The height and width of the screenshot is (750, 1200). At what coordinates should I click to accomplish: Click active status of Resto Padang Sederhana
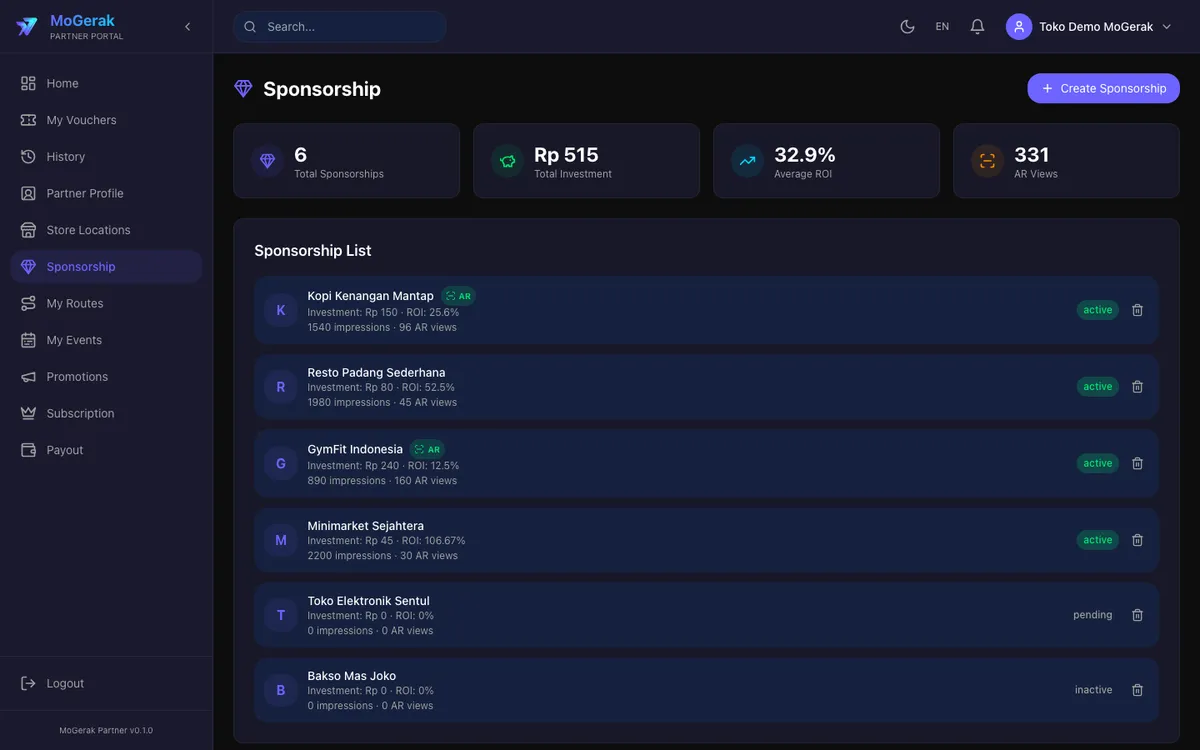click(x=1098, y=387)
